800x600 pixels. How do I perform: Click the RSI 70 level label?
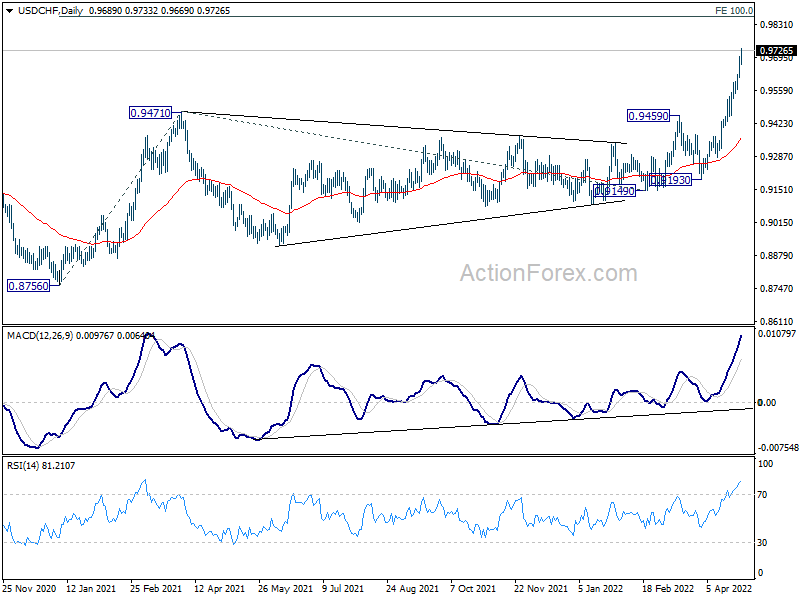tap(762, 494)
